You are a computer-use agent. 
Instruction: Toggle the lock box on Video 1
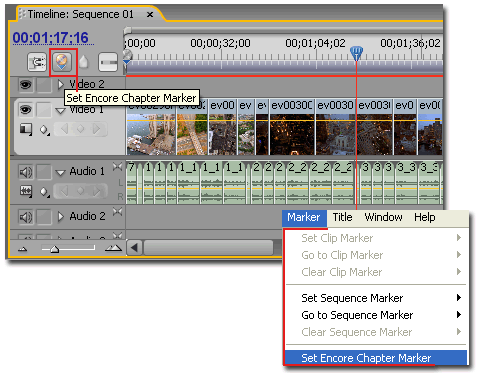[44, 110]
